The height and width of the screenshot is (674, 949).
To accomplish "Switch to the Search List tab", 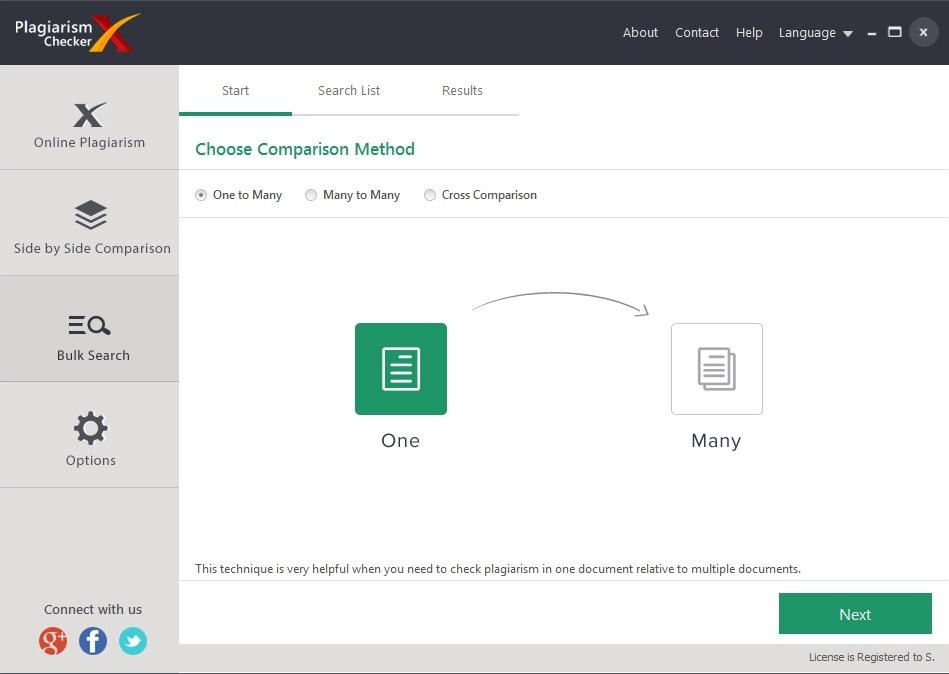I will point(349,91).
